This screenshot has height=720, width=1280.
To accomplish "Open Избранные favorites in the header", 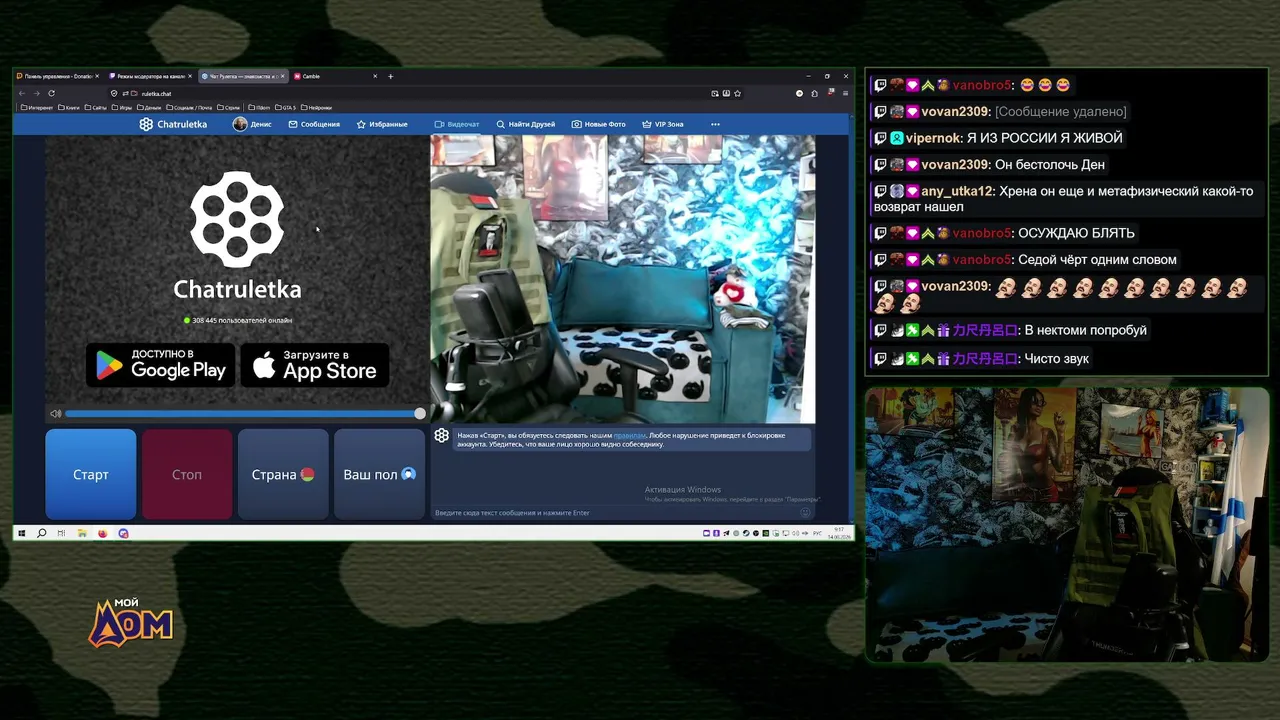I will 382,124.
